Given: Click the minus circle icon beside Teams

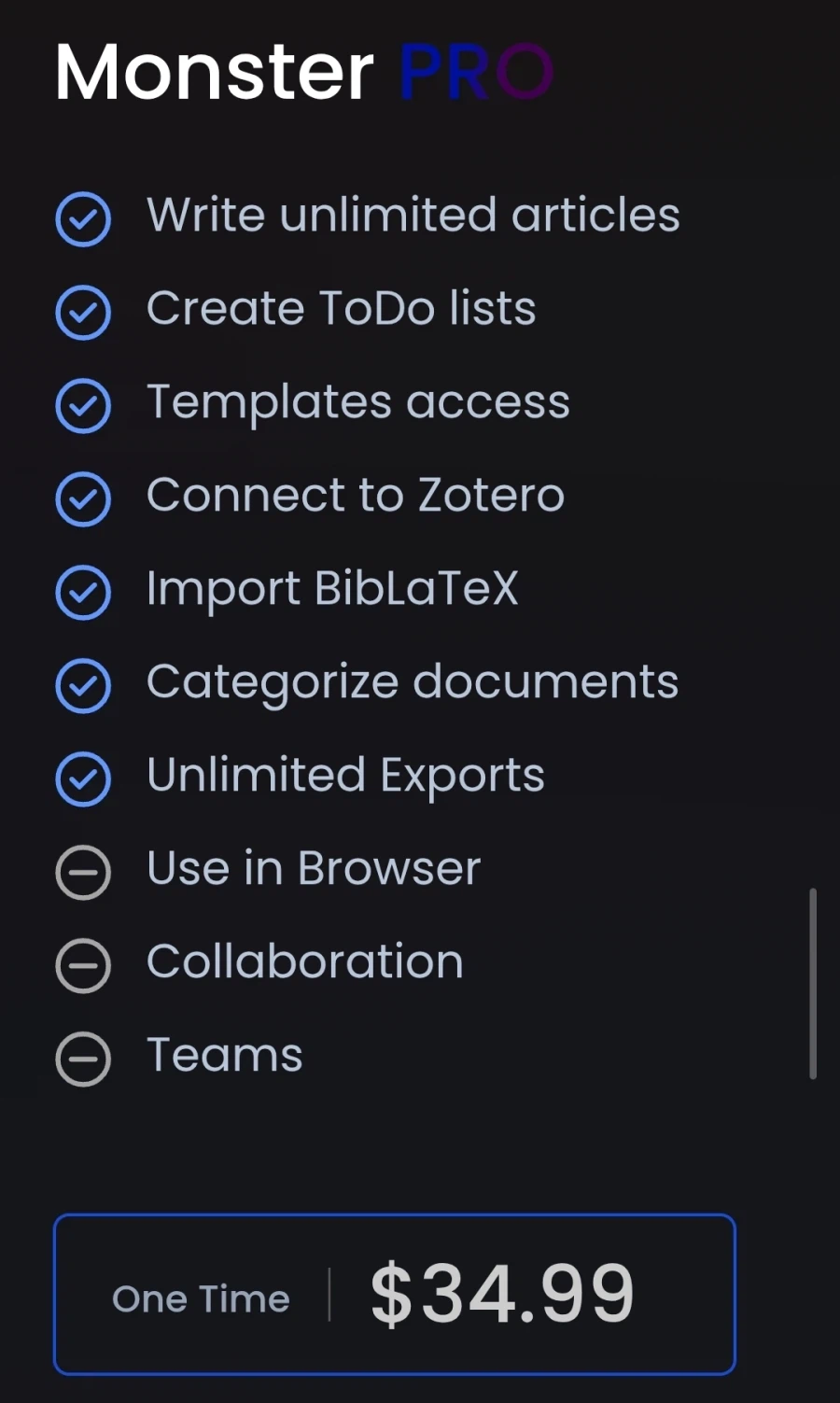Looking at the screenshot, I should click(x=83, y=1059).
